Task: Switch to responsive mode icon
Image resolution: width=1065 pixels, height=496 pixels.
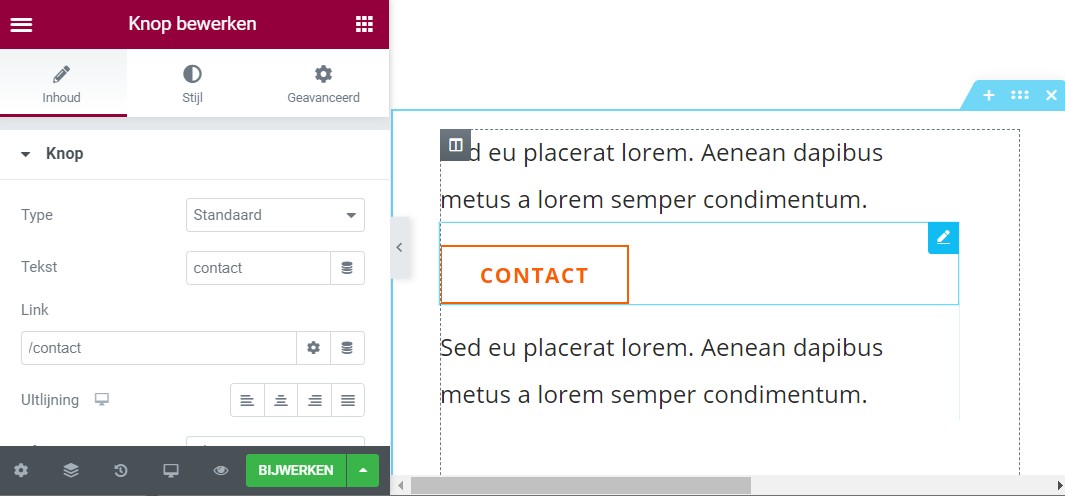Action: (171, 470)
